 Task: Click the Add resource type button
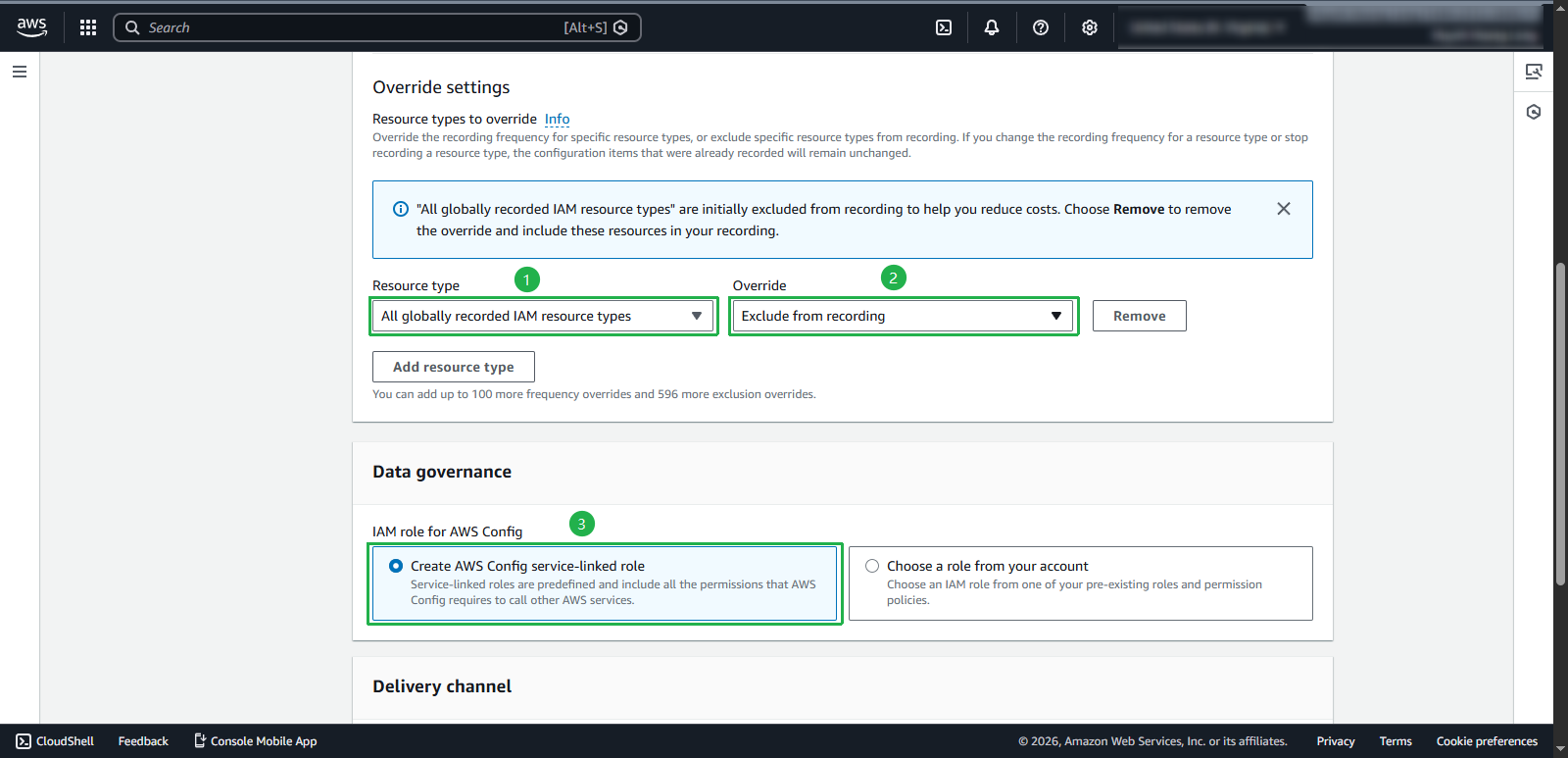453,367
